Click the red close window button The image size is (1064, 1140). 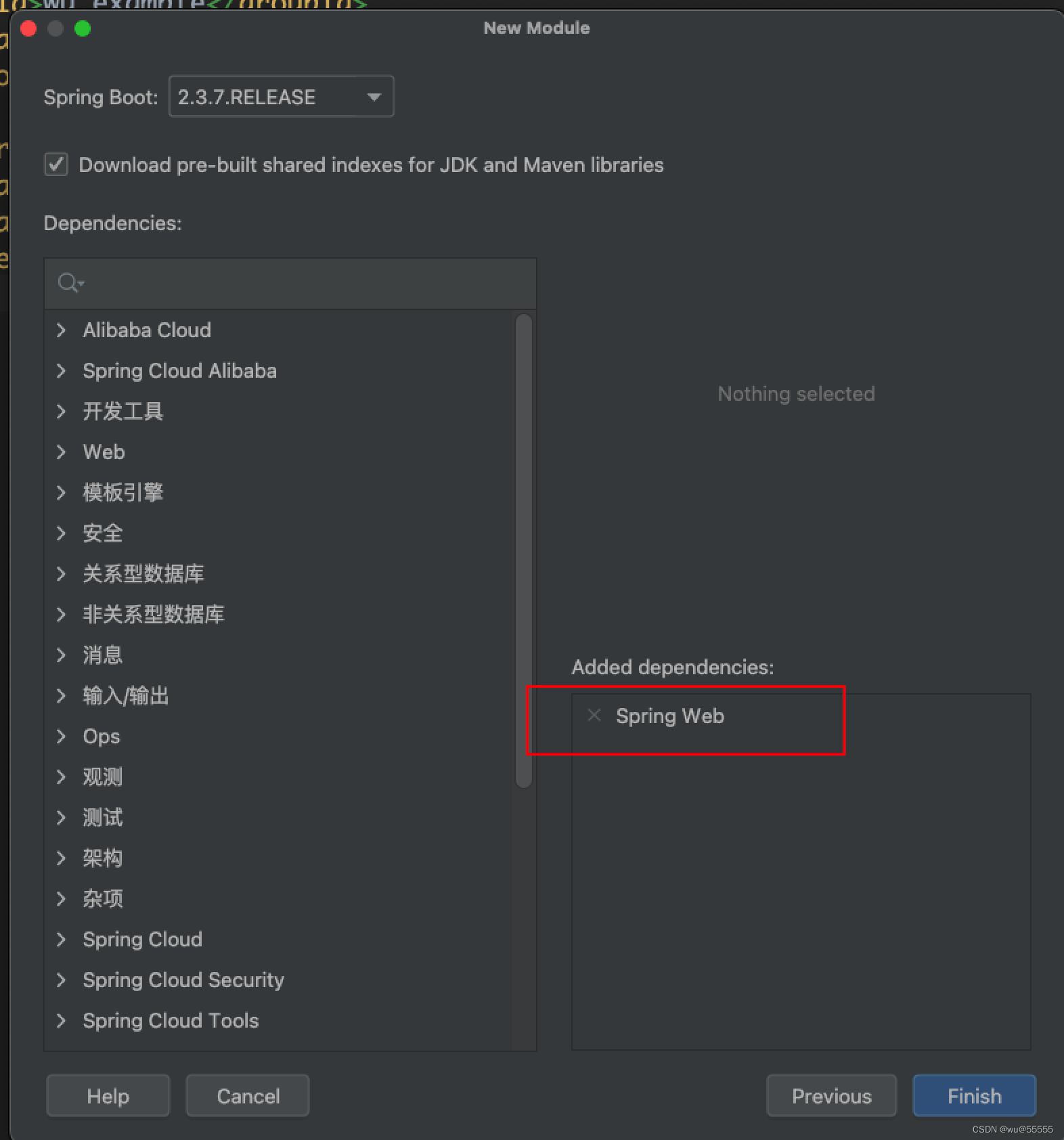pyautogui.click(x=28, y=28)
